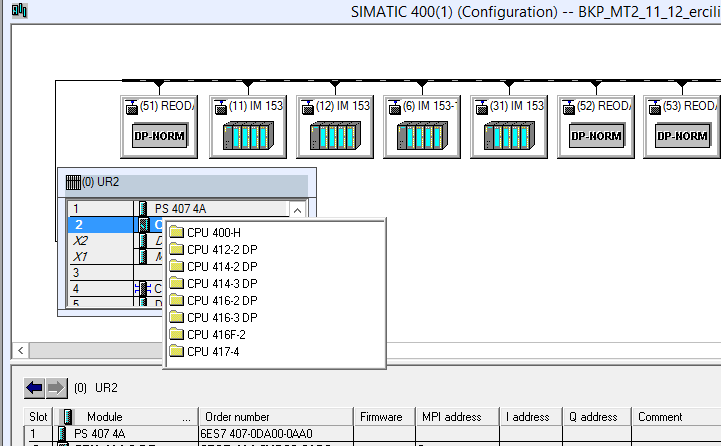This screenshot has width=721, height=446.
Task: Click the I address column header
Action: click(531, 417)
